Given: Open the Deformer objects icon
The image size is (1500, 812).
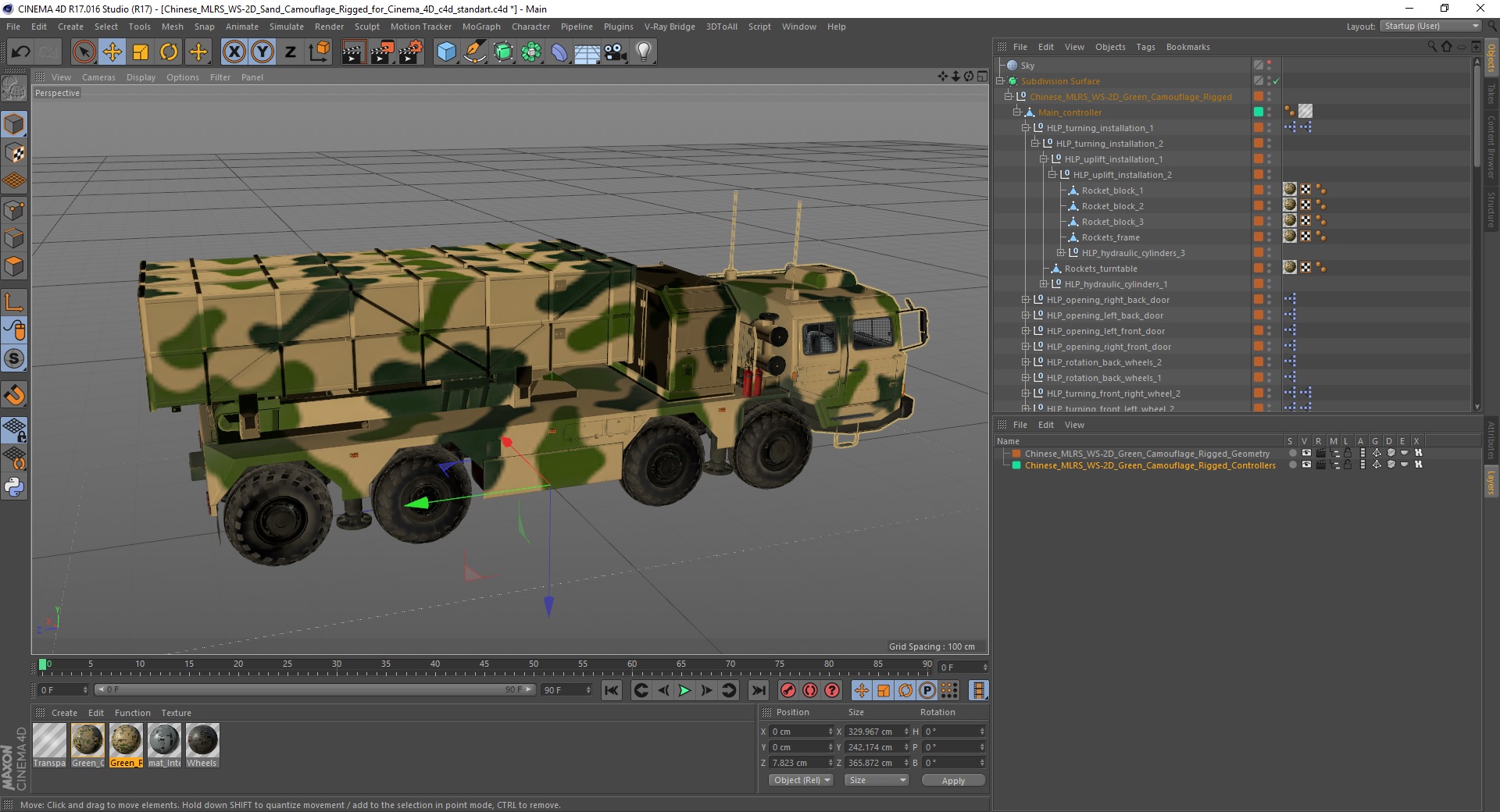Looking at the screenshot, I should (x=559, y=52).
